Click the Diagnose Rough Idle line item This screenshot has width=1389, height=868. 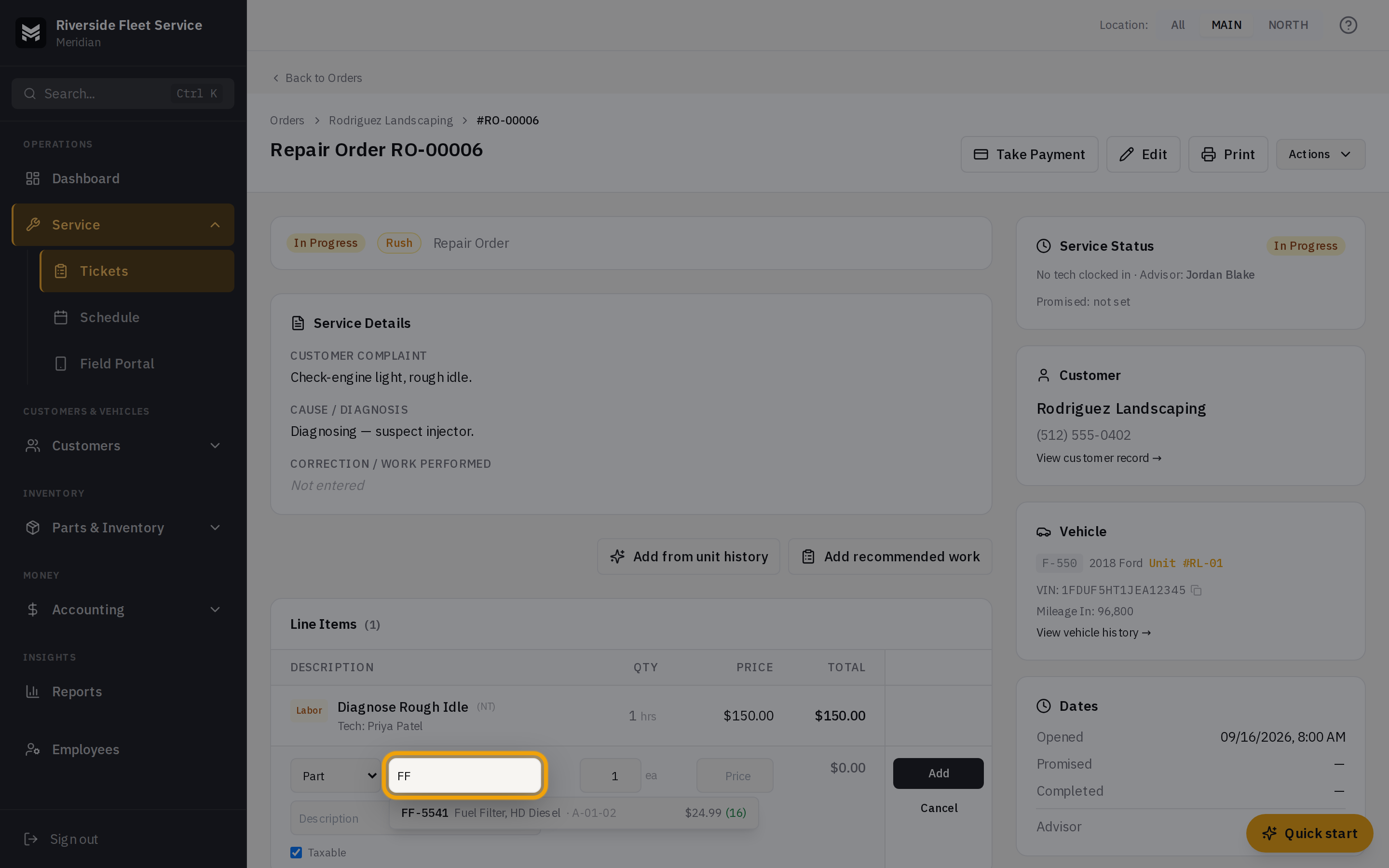click(402, 706)
